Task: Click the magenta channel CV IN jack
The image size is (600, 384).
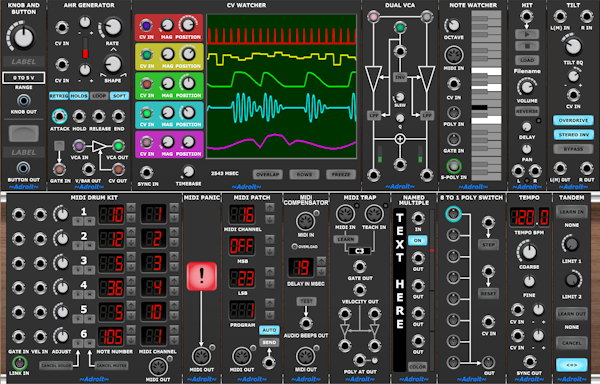Action: [x=146, y=143]
